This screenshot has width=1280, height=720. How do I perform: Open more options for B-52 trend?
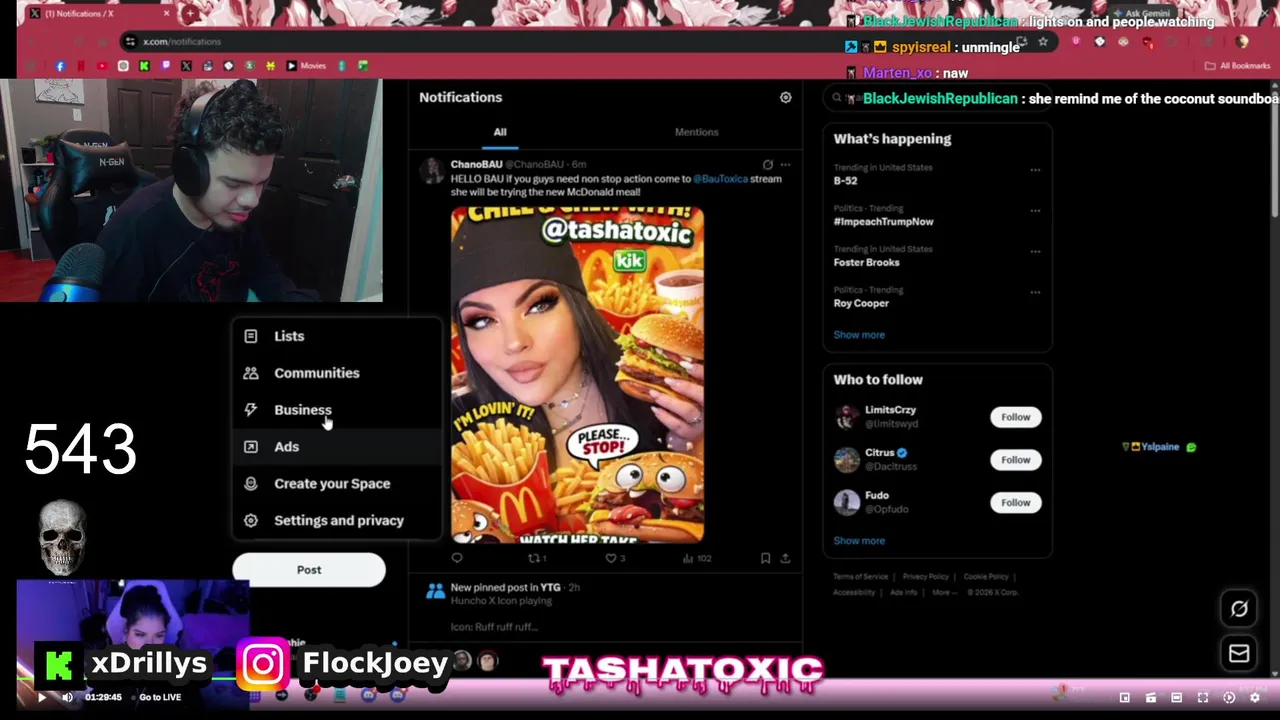coord(1035,170)
